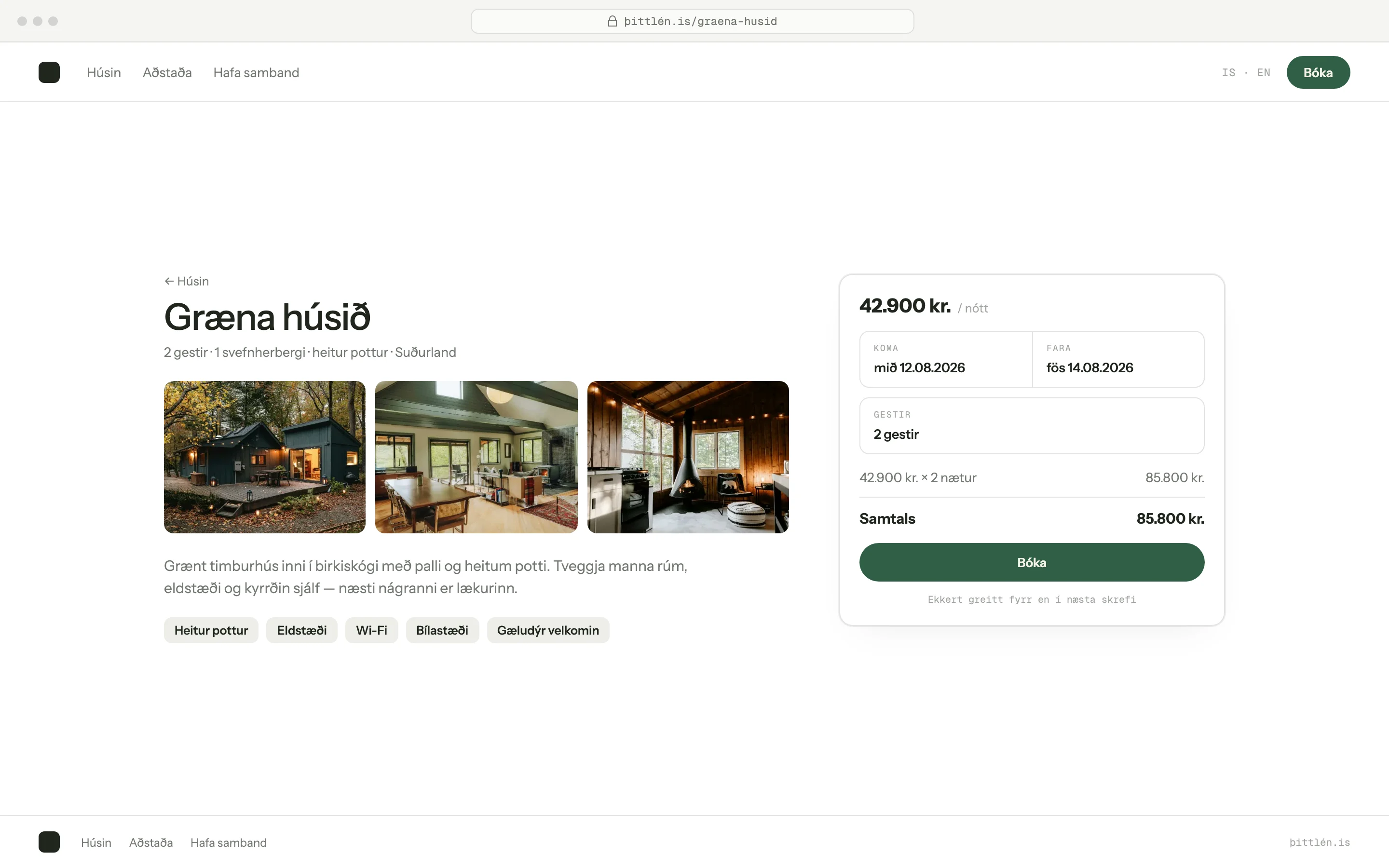This screenshot has width=1389, height=868.
Task: Click the 42.900 kr. nightly price
Action: coord(905,306)
